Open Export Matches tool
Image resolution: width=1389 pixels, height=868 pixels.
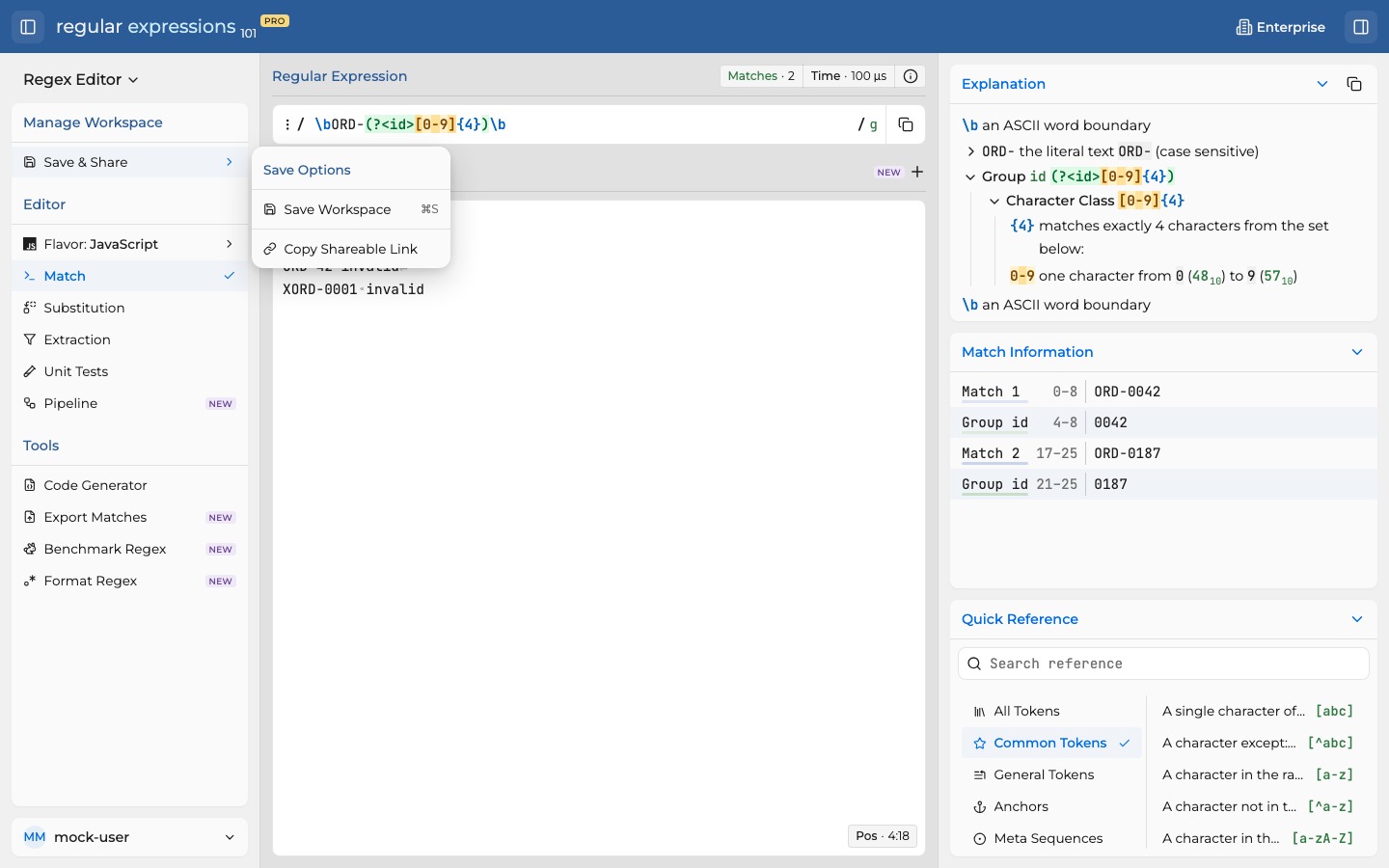[x=129, y=517]
